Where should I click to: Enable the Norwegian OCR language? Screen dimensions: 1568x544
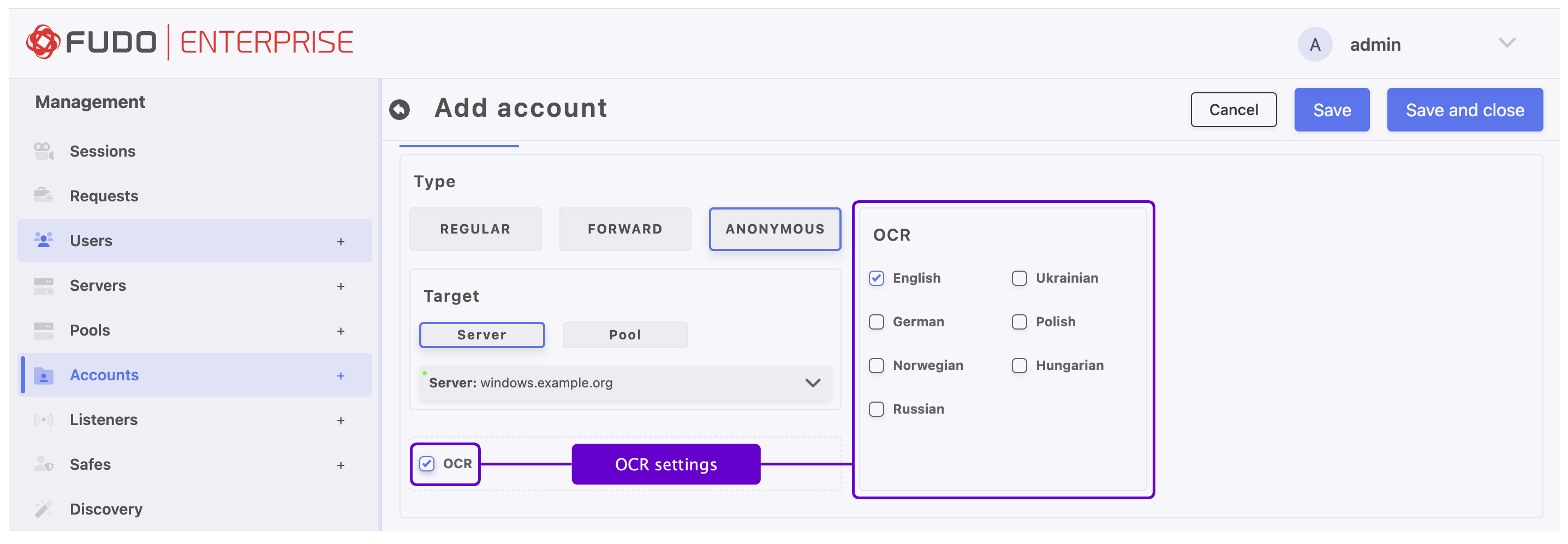click(x=877, y=366)
